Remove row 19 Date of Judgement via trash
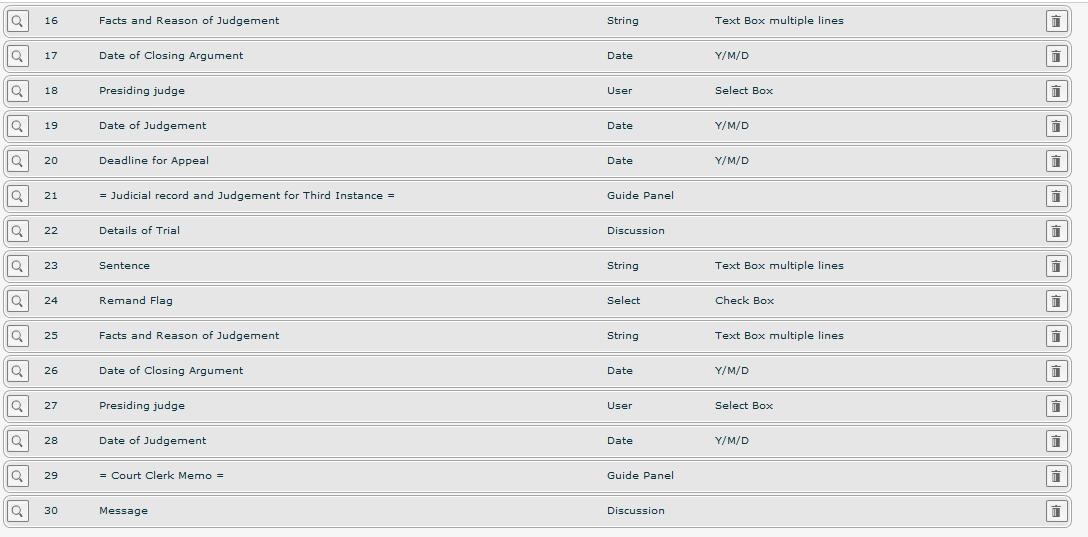1088x537 pixels. (x=1056, y=126)
